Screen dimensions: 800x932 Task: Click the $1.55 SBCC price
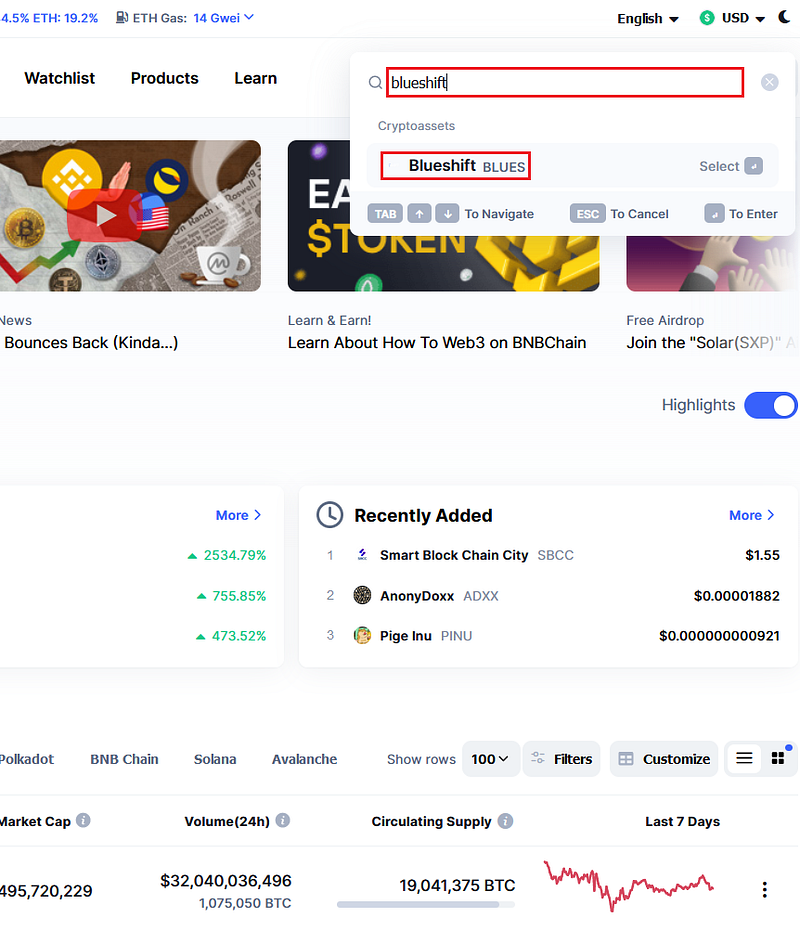(763, 555)
